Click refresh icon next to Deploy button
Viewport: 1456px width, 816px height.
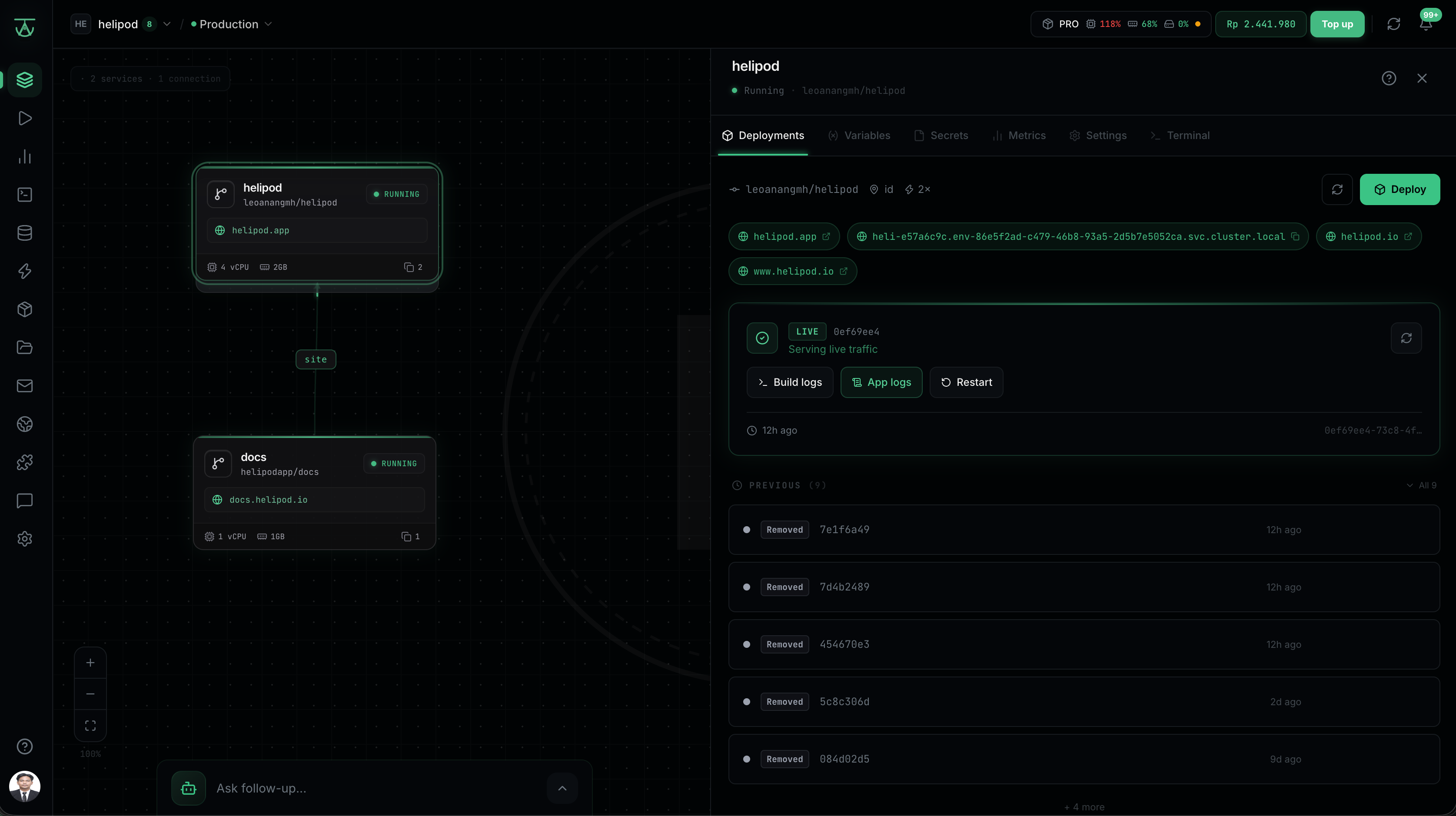click(1337, 189)
